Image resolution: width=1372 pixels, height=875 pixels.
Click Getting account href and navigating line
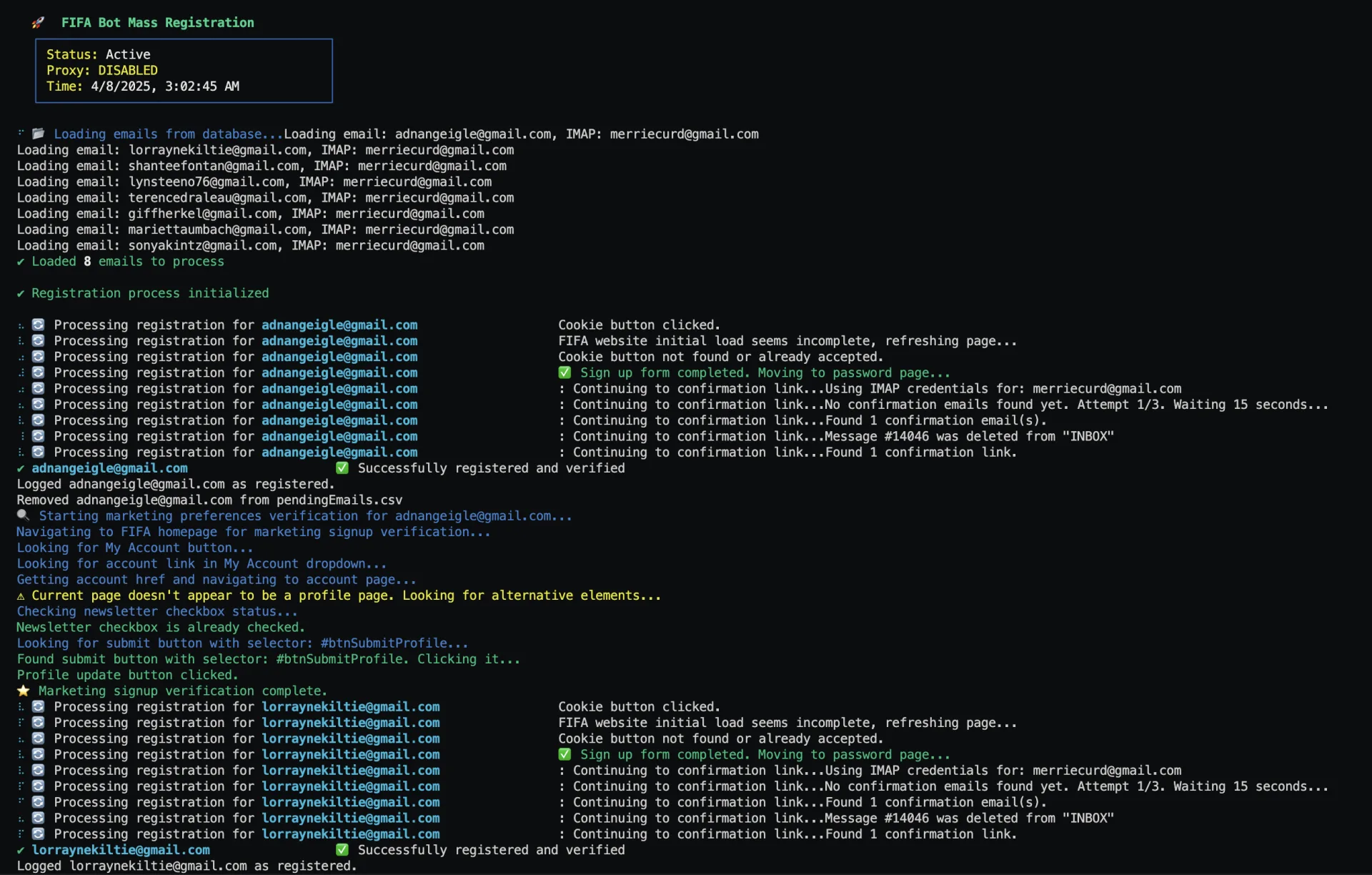(x=217, y=580)
